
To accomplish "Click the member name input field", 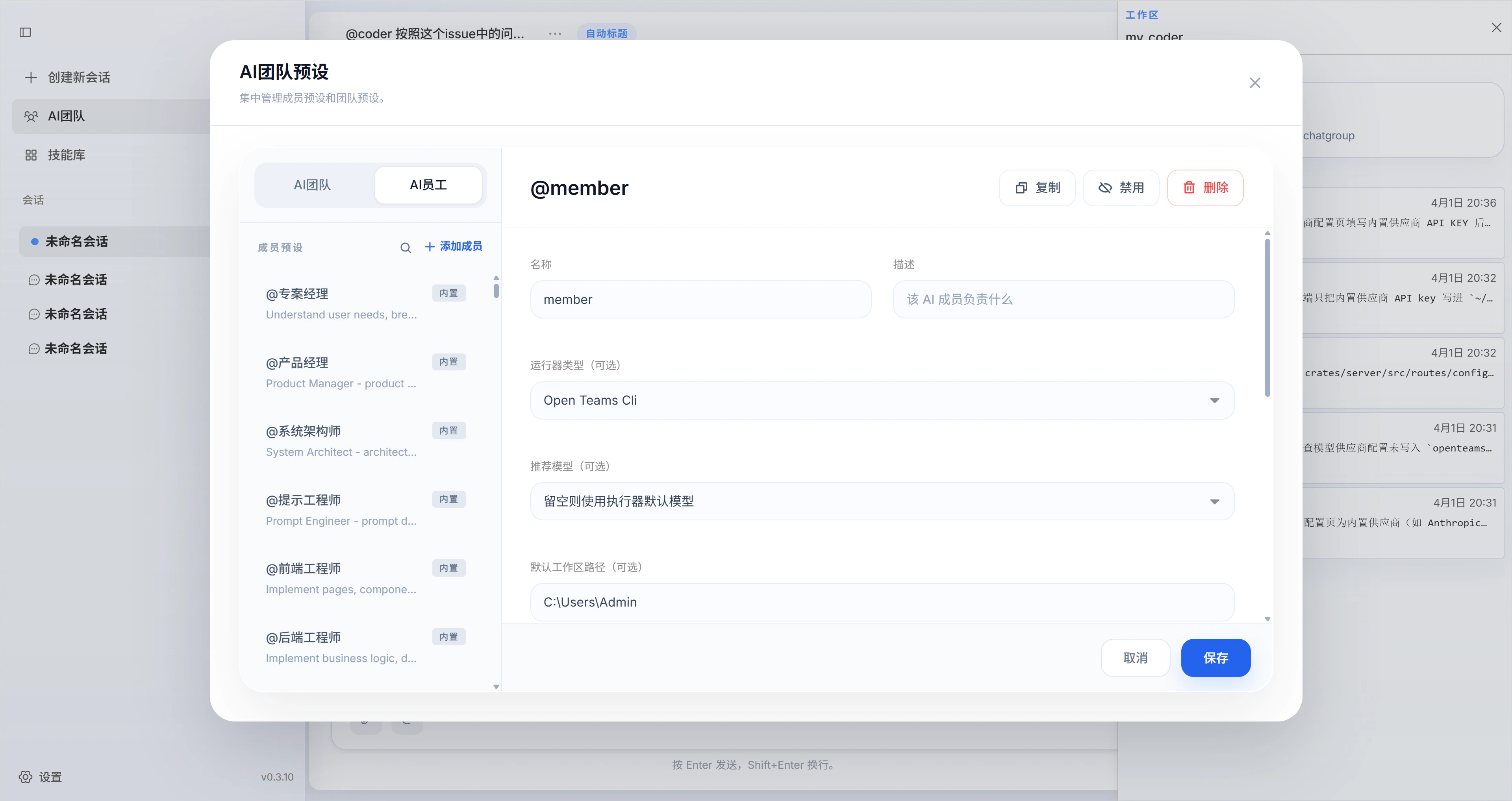I will [700, 299].
